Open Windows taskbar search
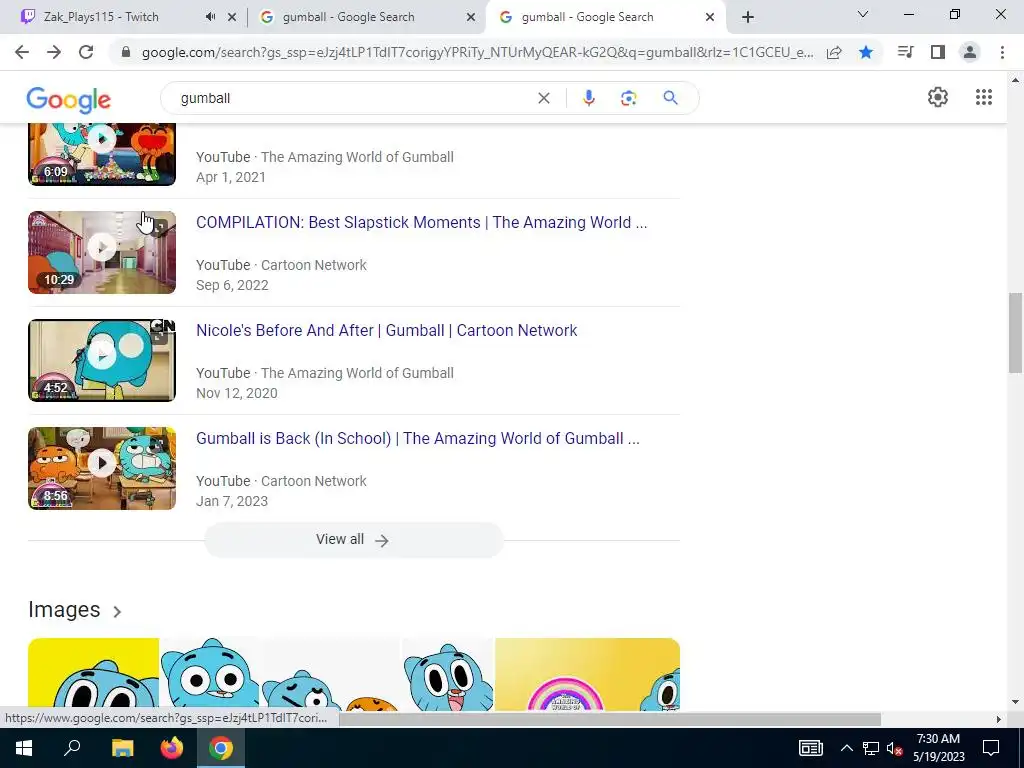This screenshot has width=1024, height=768. pyautogui.click(x=72, y=748)
